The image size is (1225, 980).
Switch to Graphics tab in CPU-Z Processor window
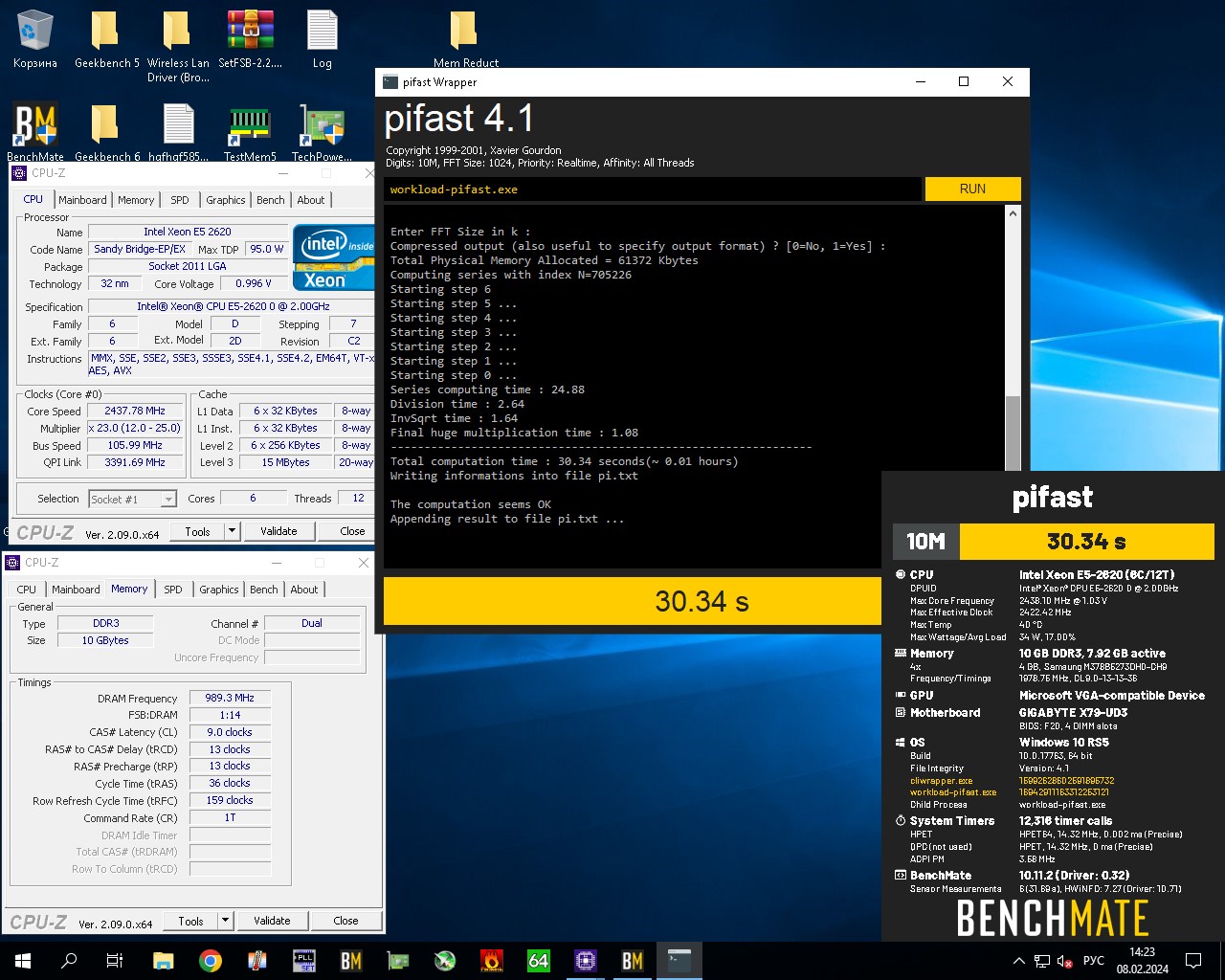pos(226,200)
